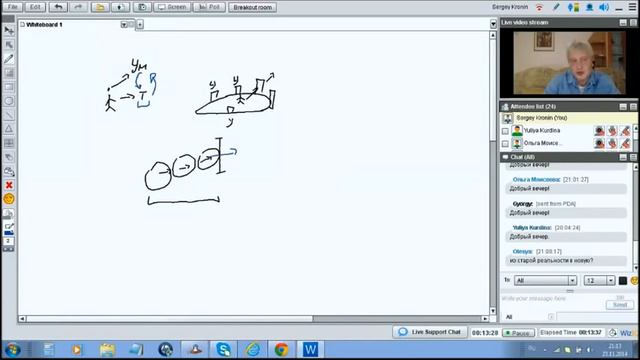The height and width of the screenshot is (360, 640).
Task: Click the undo arrow in top toolbar
Action: click(x=58, y=7)
